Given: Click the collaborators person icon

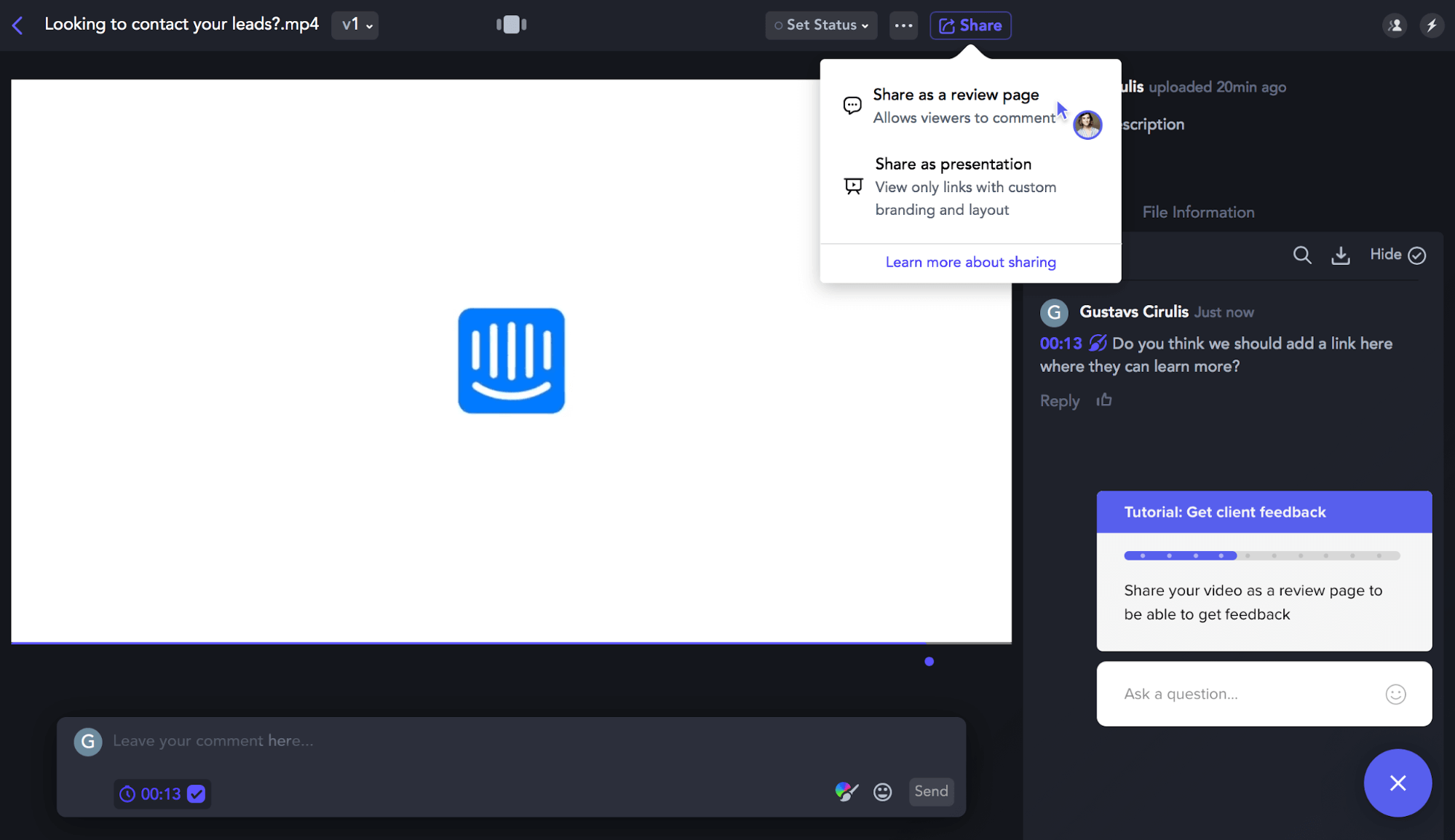Looking at the screenshot, I should click(1395, 25).
